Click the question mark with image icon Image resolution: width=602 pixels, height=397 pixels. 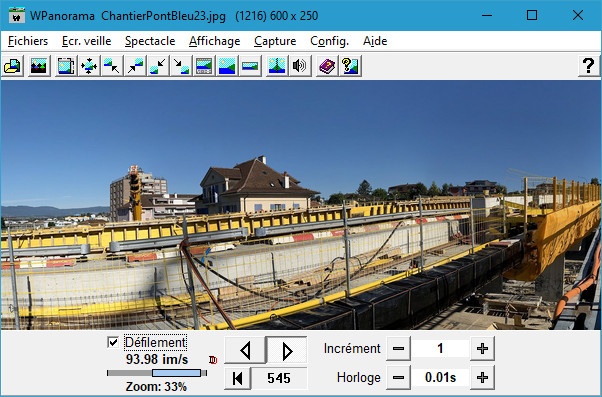[x=350, y=66]
